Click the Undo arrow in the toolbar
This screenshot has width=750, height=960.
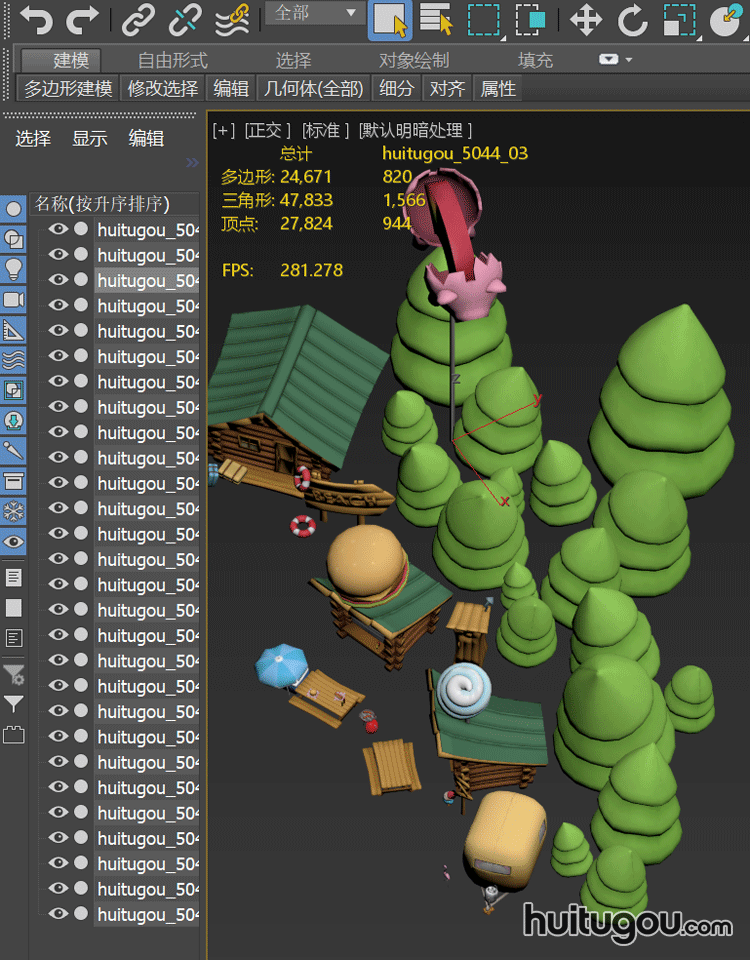[37, 19]
